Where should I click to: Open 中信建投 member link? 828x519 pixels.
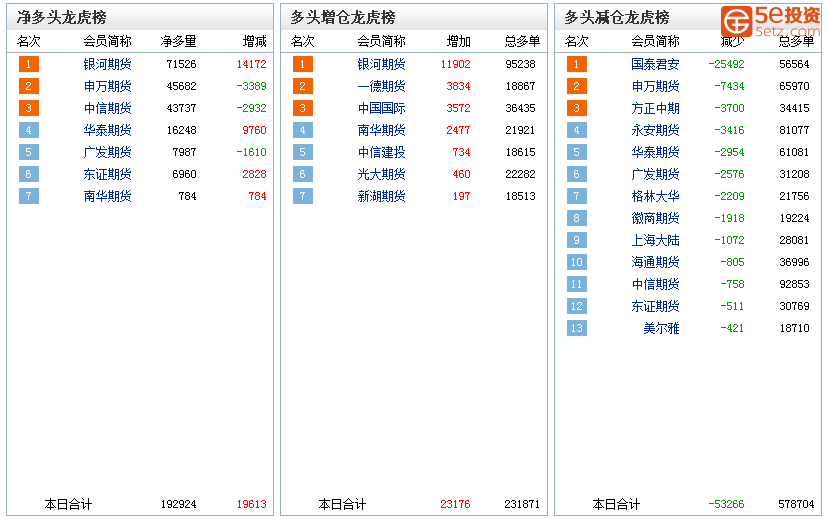click(381, 152)
